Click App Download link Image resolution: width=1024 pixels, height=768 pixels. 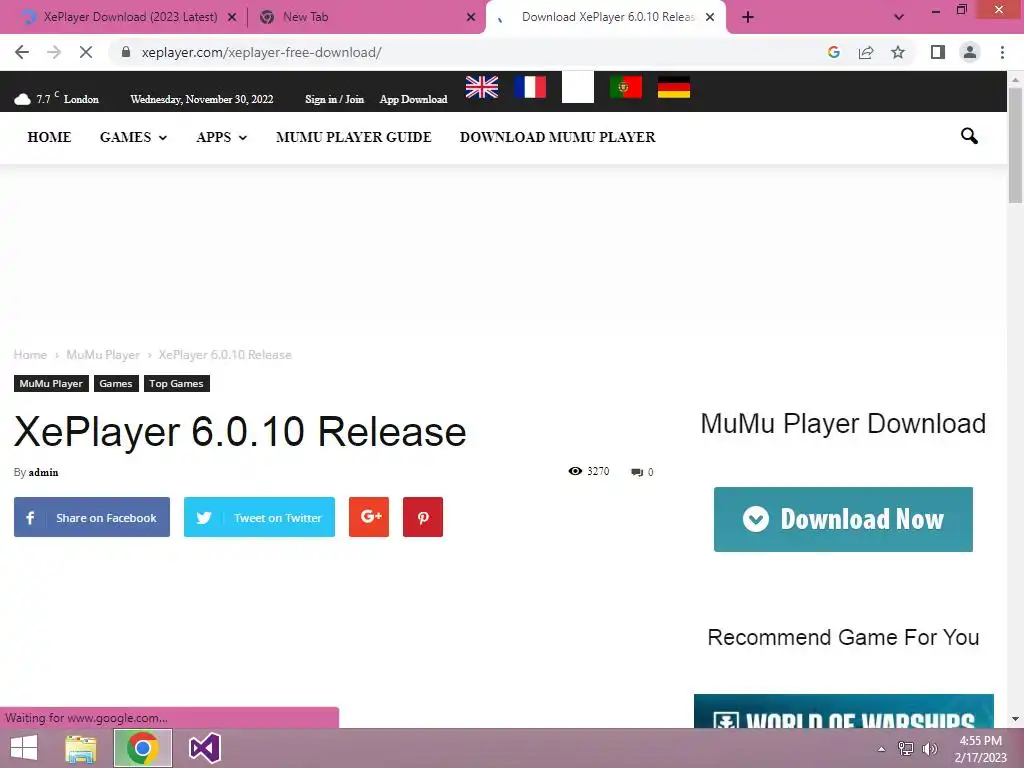click(413, 99)
